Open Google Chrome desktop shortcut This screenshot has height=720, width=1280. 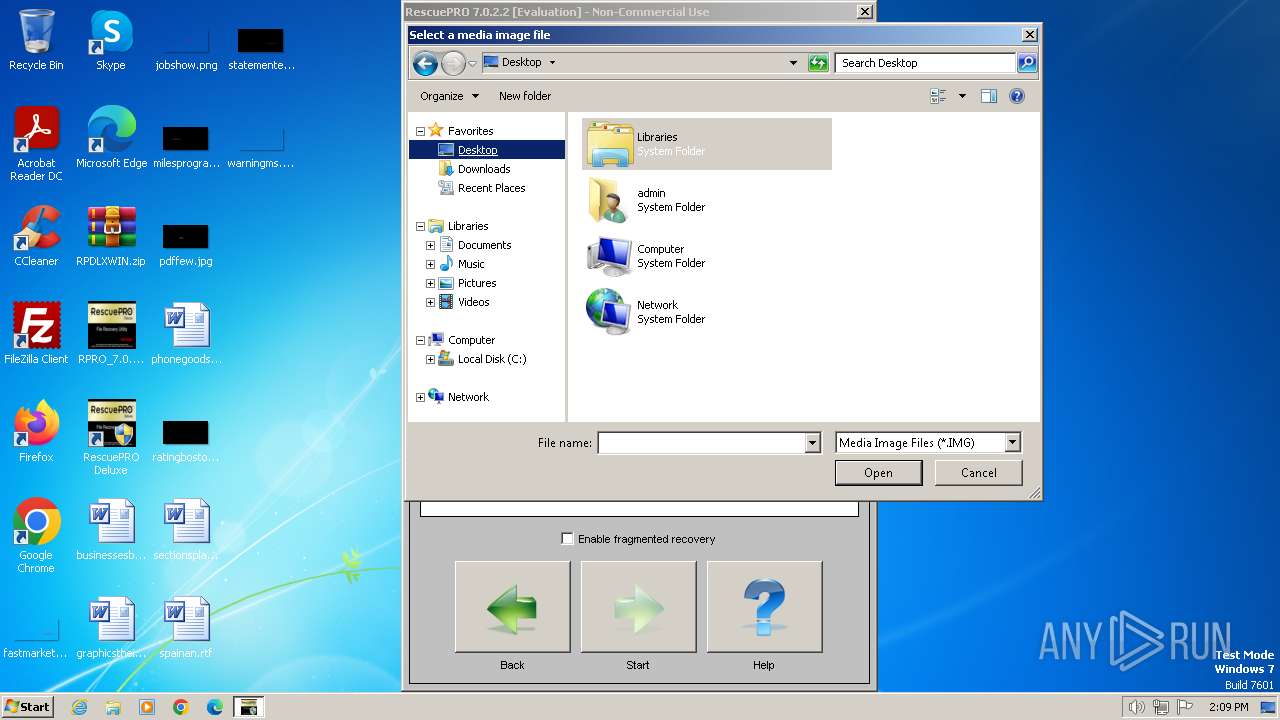coord(36,535)
